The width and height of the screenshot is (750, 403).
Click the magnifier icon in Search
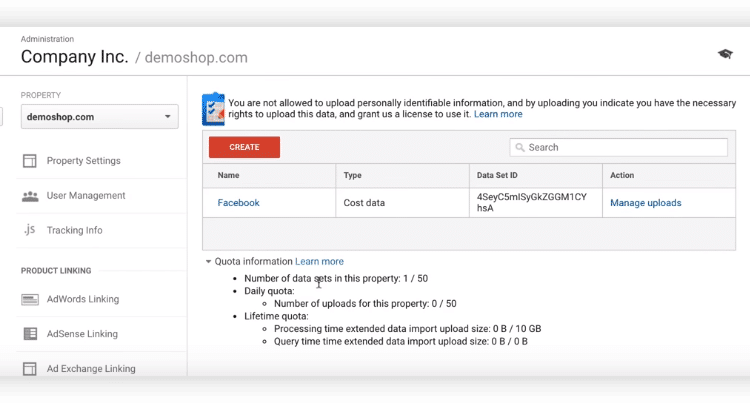click(520, 147)
